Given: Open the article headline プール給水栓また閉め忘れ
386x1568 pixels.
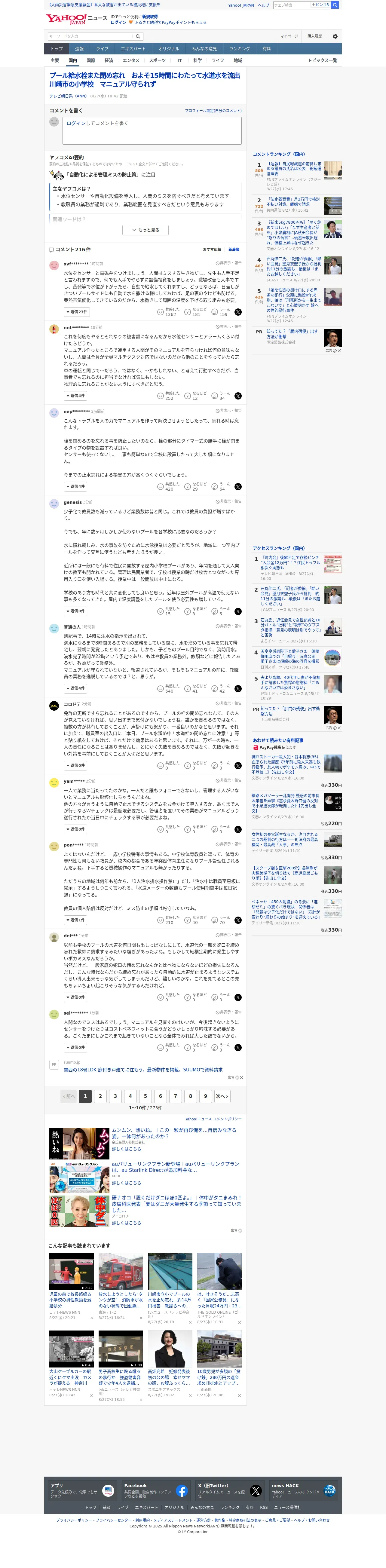Looking at the screenshot, I should point(145,80).
